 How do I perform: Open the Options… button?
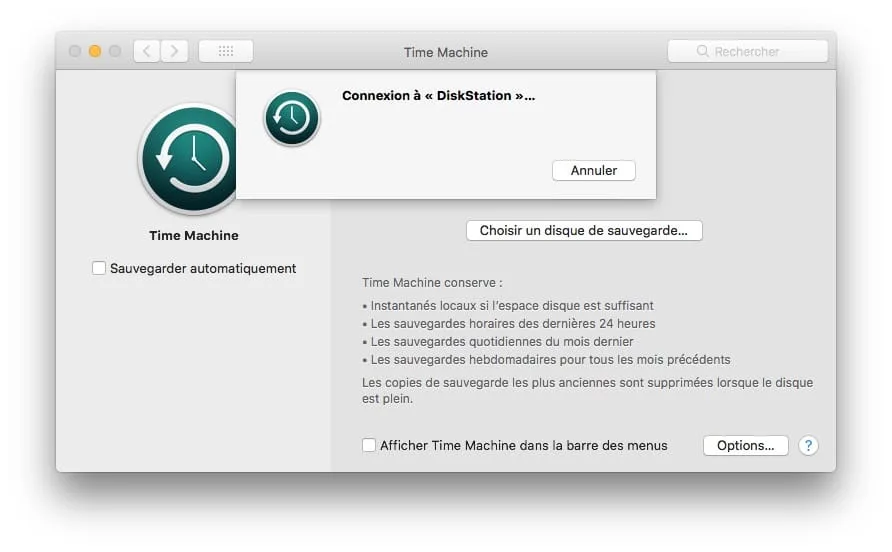pyautogui.click(x=745, y=446)
